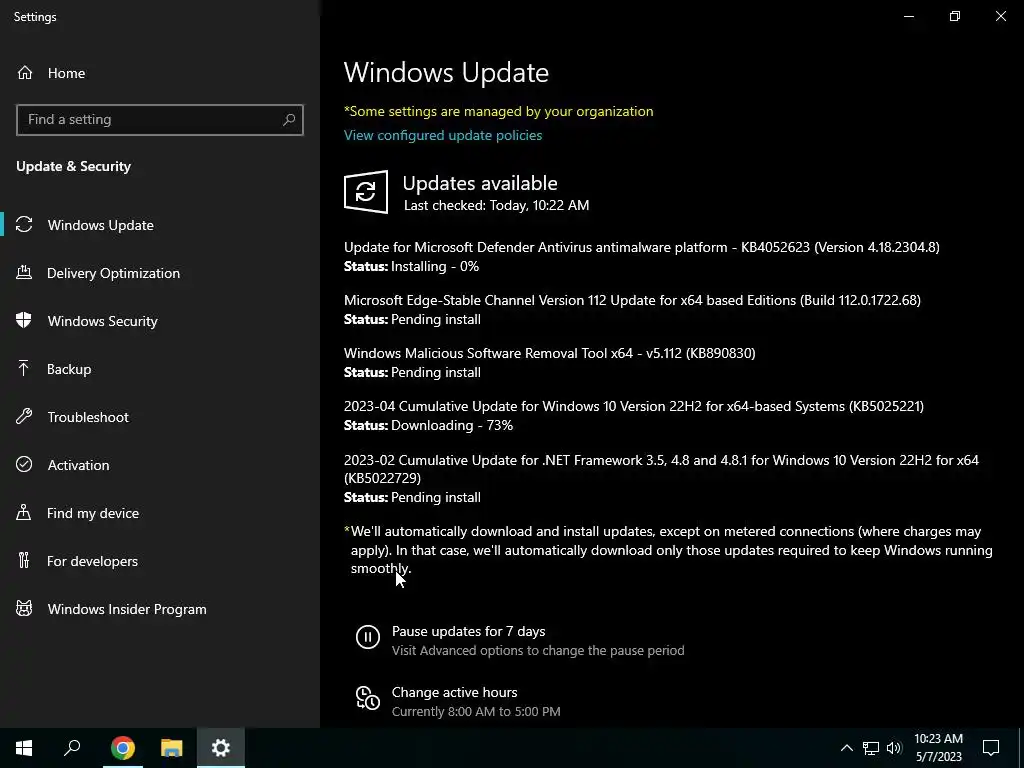Click the Troubleshoot wrench icon
This screenshot has height=768, width=1024.
coord(24,417)
